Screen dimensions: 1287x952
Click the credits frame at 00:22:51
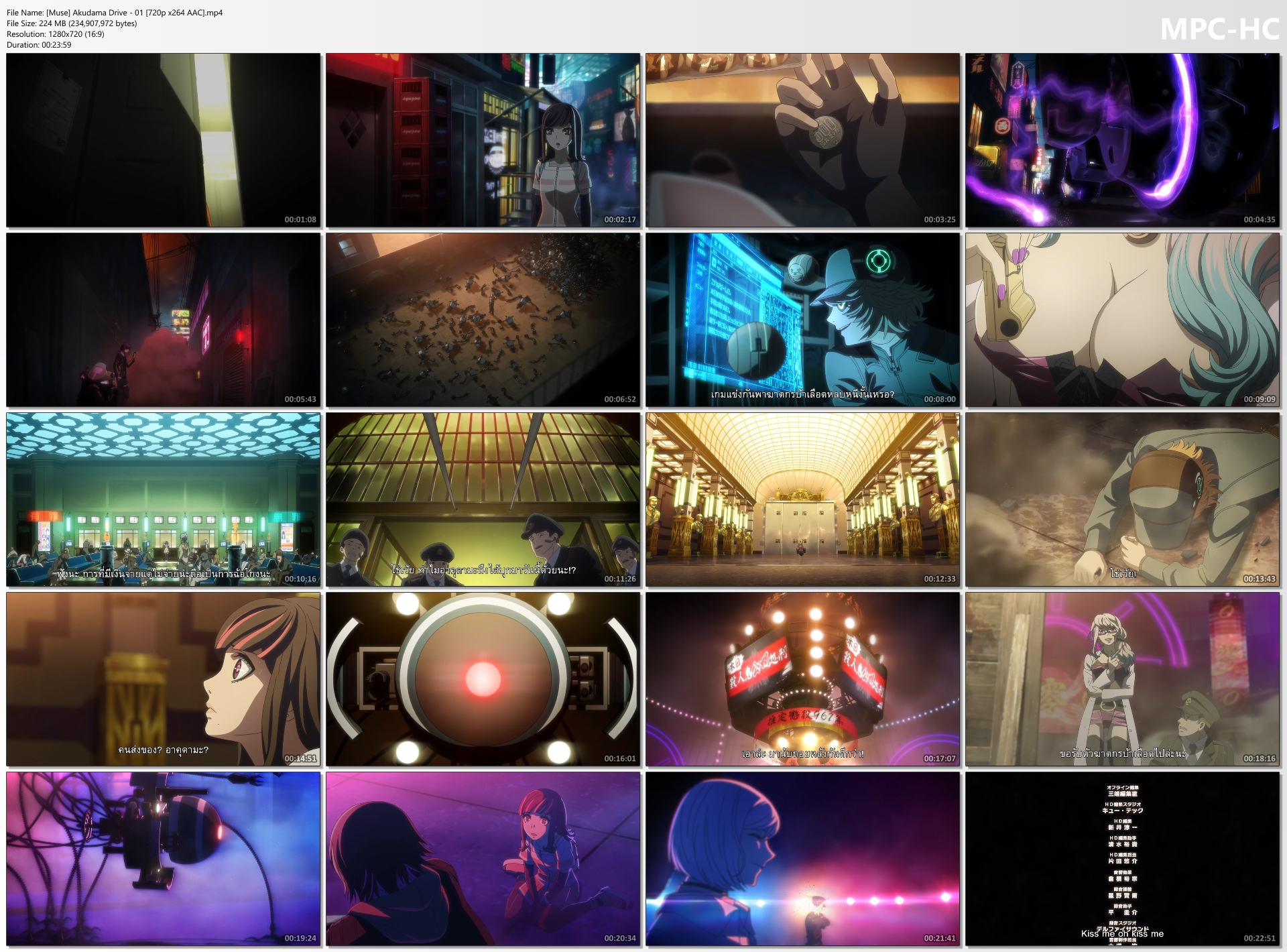pos(1123,859)
